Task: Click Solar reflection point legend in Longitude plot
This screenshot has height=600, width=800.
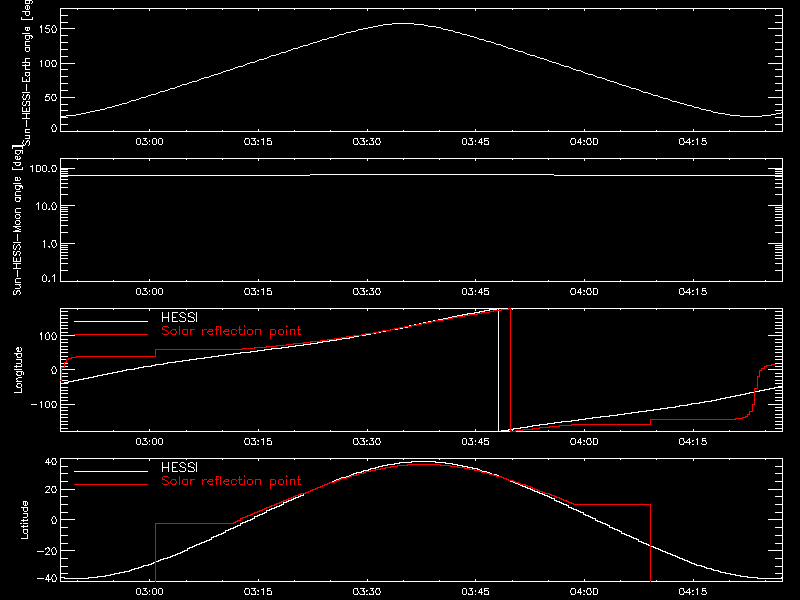Action: (231, 331)
